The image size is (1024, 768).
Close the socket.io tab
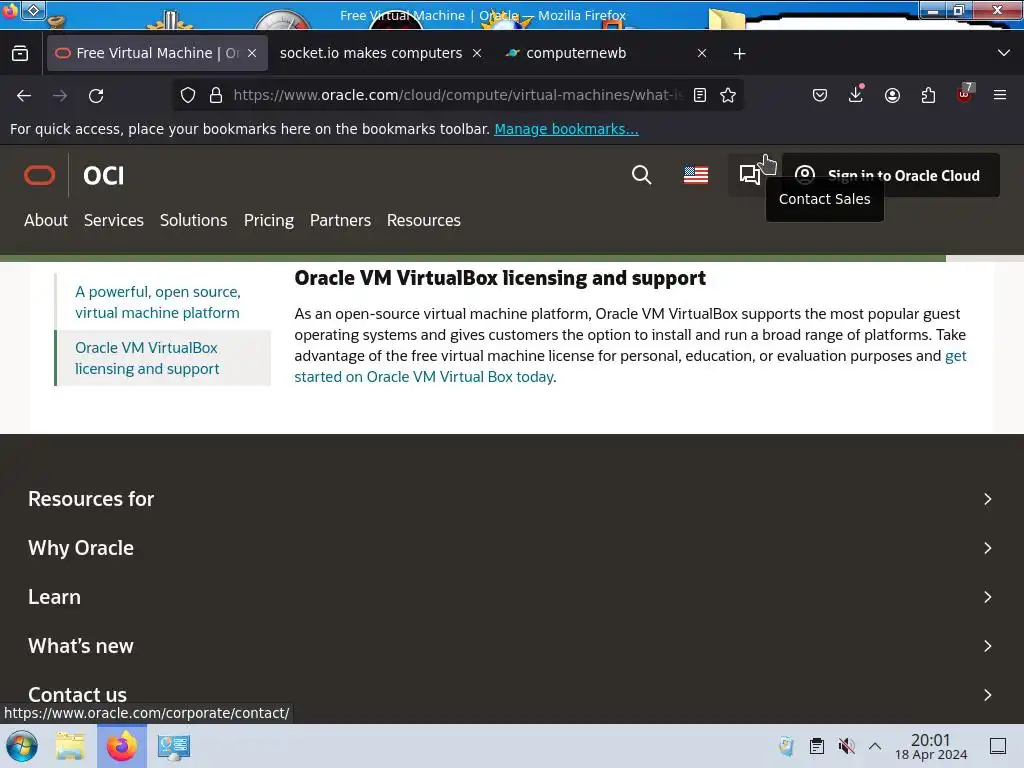click(x=477, y=54)
